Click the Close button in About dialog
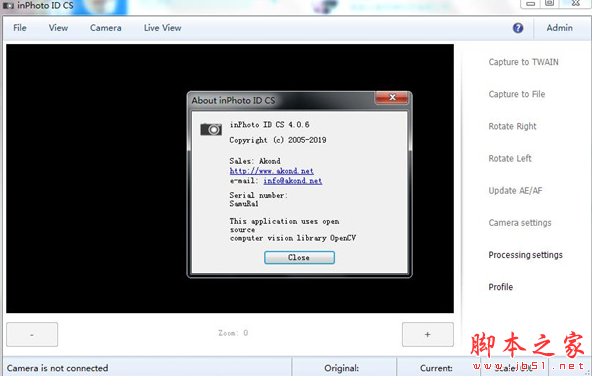 [299, 257]
